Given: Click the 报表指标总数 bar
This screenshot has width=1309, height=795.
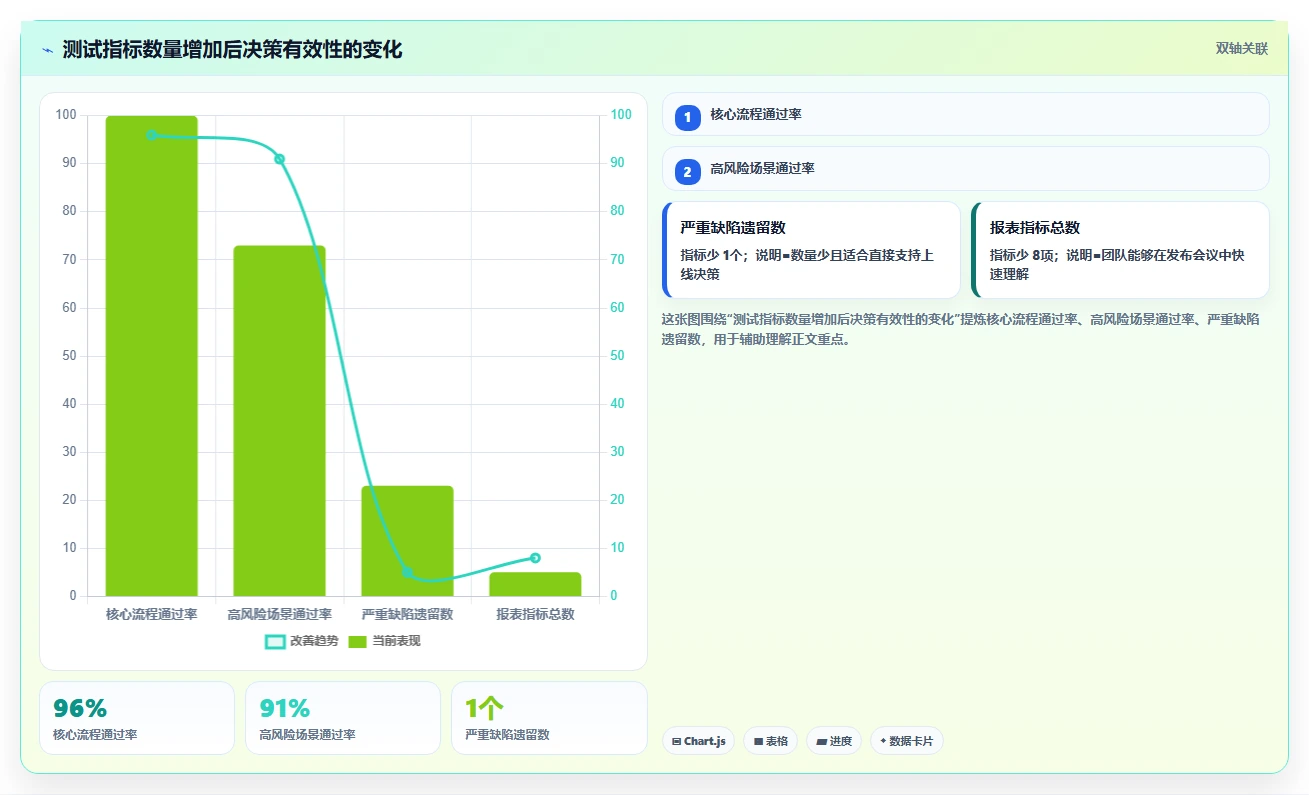Looking at the screenshot, I should 535,584.
